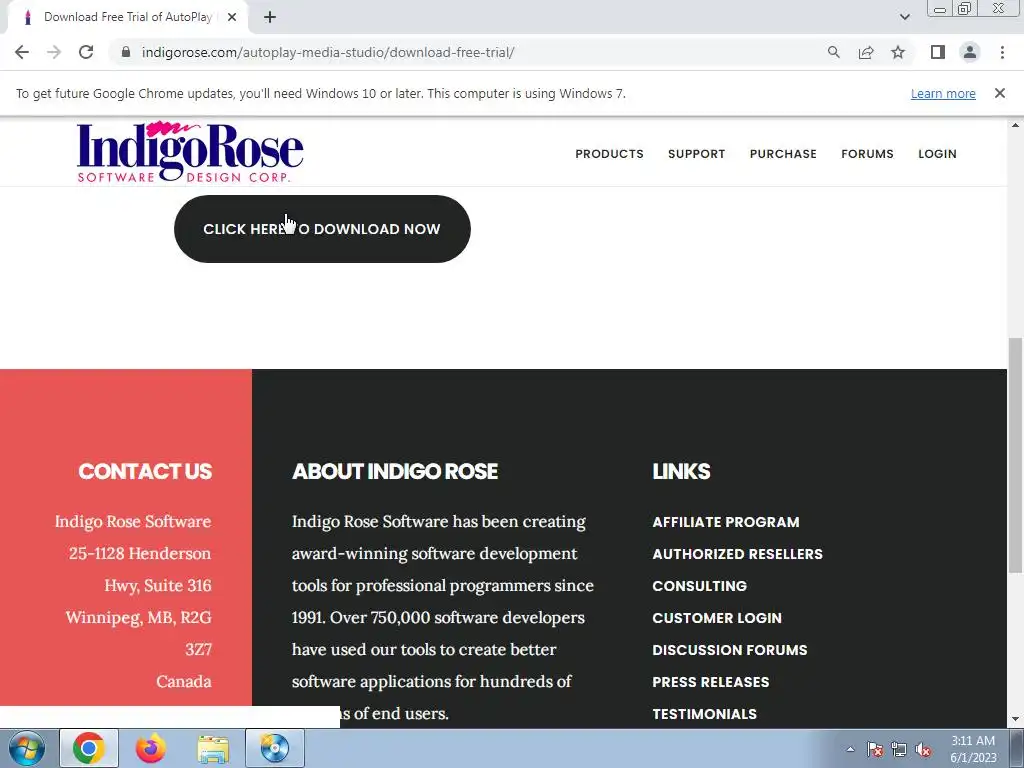The height and width of the screenshot is (768, 1024).
Task: Share this page via share icon
Action: (x=866, y=52)
